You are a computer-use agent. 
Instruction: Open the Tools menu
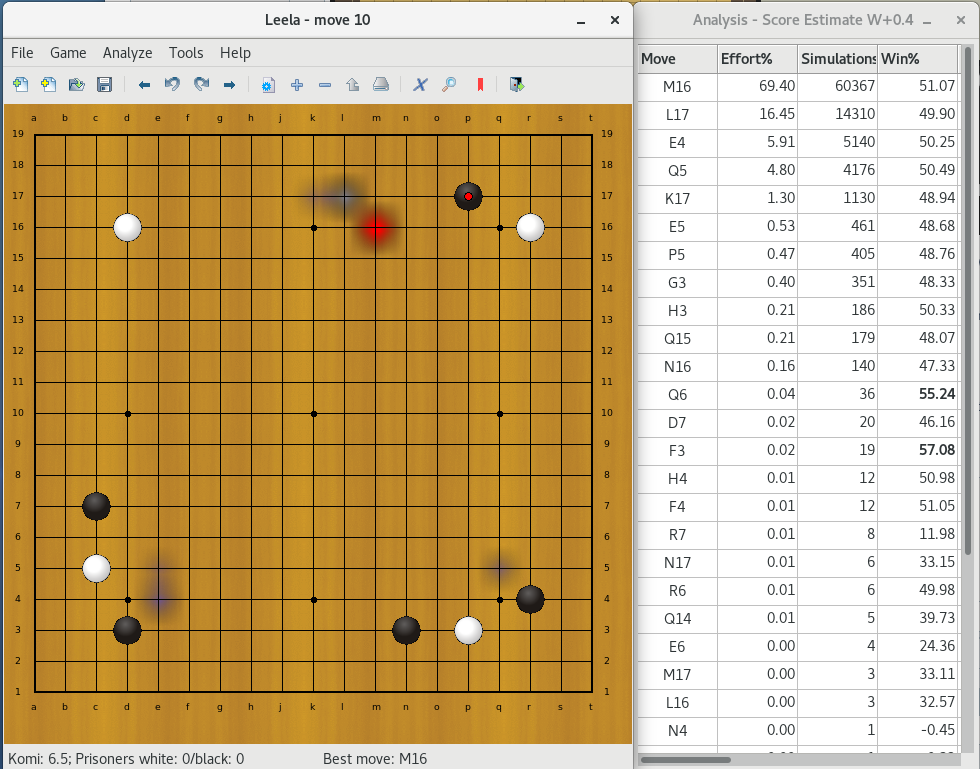(x=186, y=53)
